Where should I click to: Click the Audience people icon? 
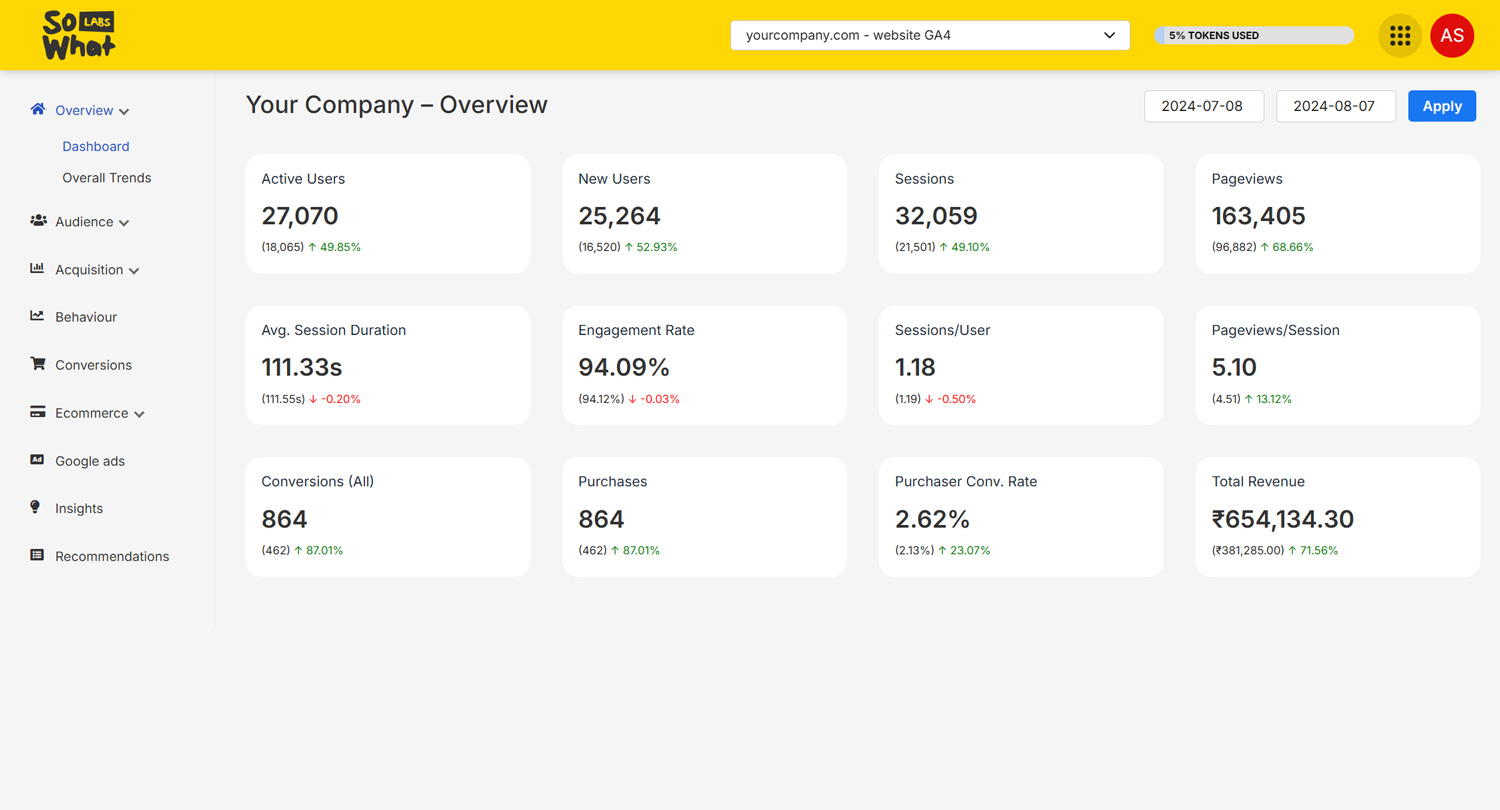pyautogui.click(x=38, y=220)
